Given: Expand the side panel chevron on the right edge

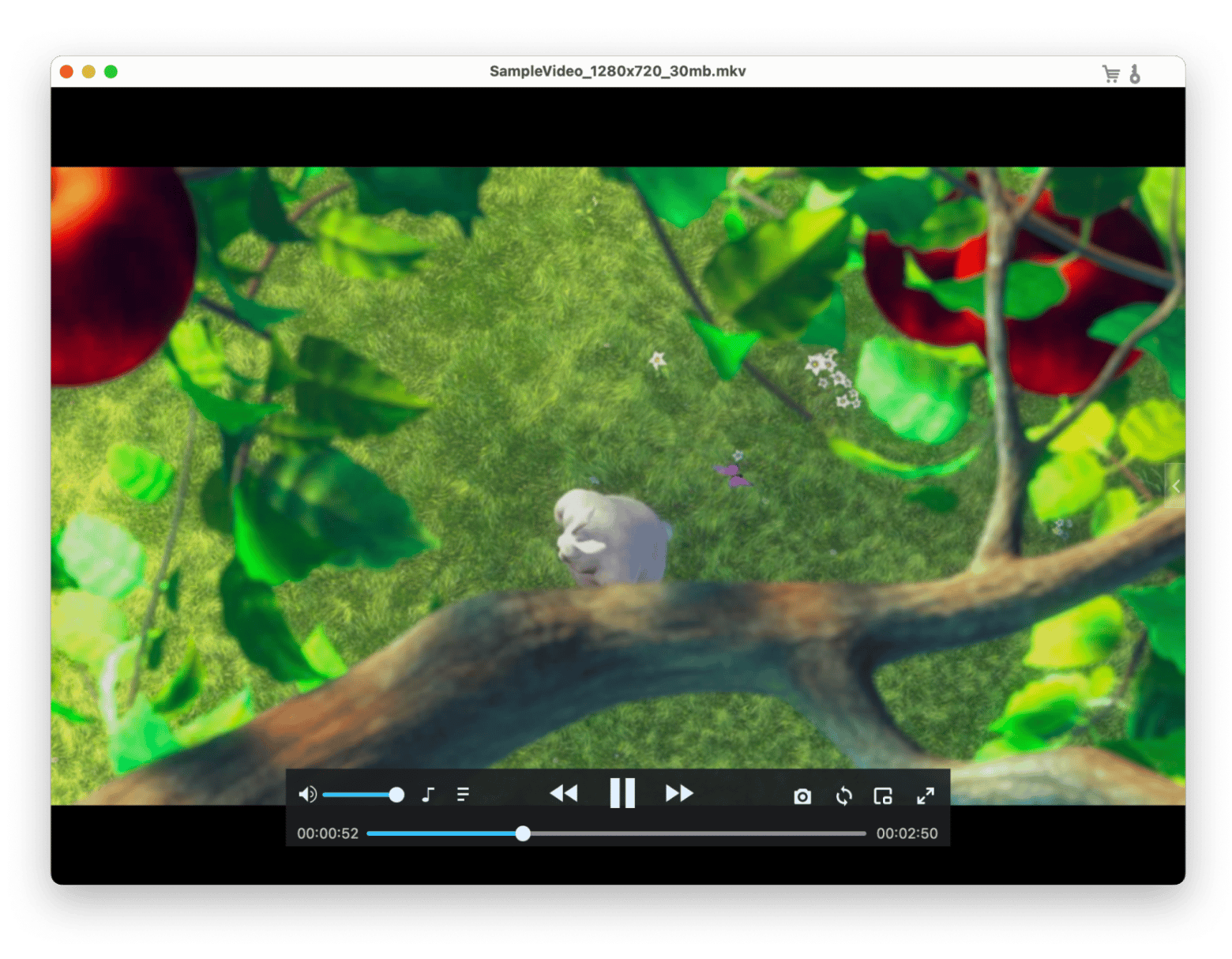Looking at the screenshot, I should (1176, 486).
